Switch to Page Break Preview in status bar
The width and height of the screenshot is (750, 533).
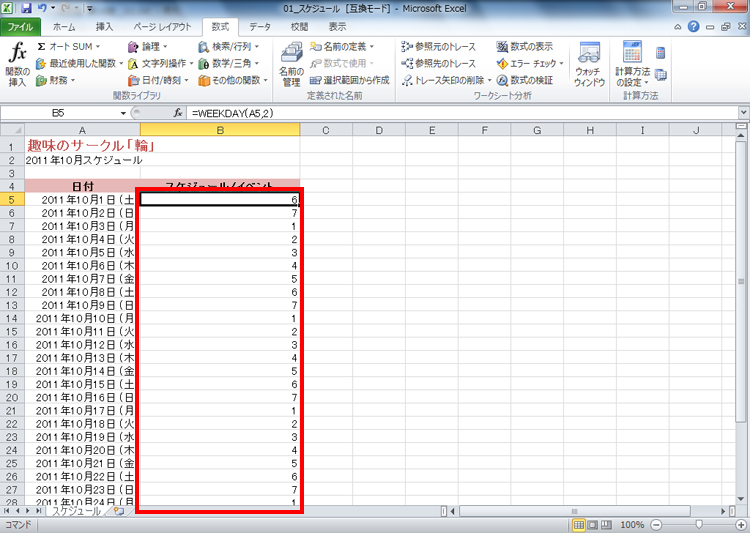pos(606,525)
